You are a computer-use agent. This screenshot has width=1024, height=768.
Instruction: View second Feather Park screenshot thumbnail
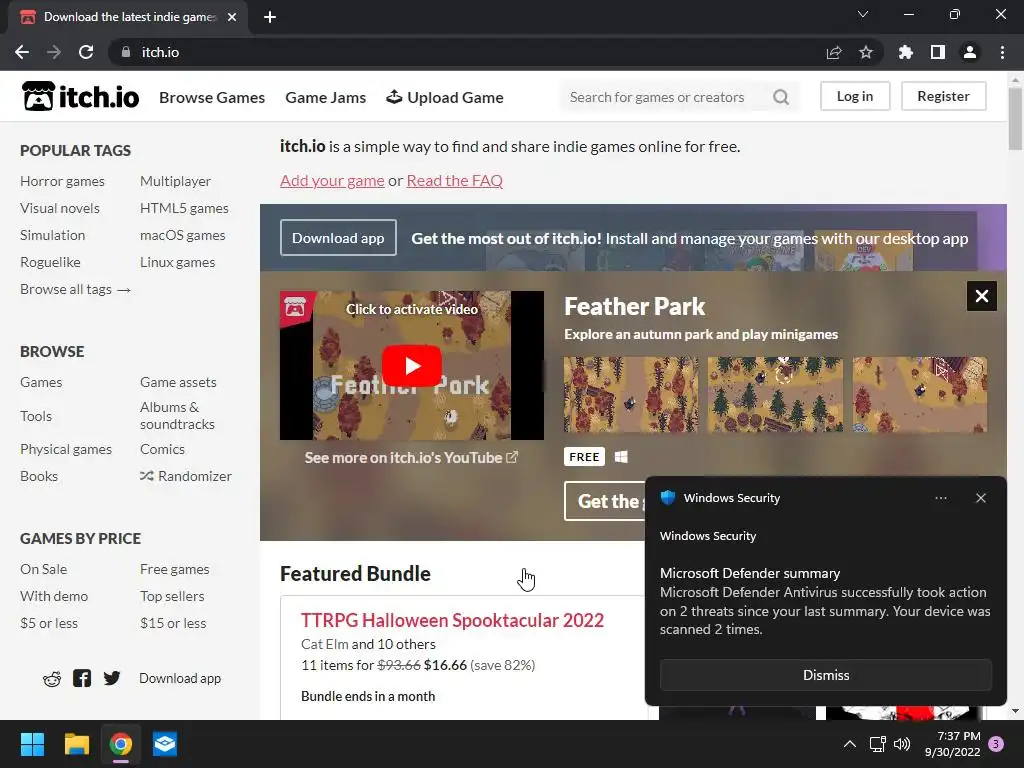pyautogui.click(x=775, y=394)
